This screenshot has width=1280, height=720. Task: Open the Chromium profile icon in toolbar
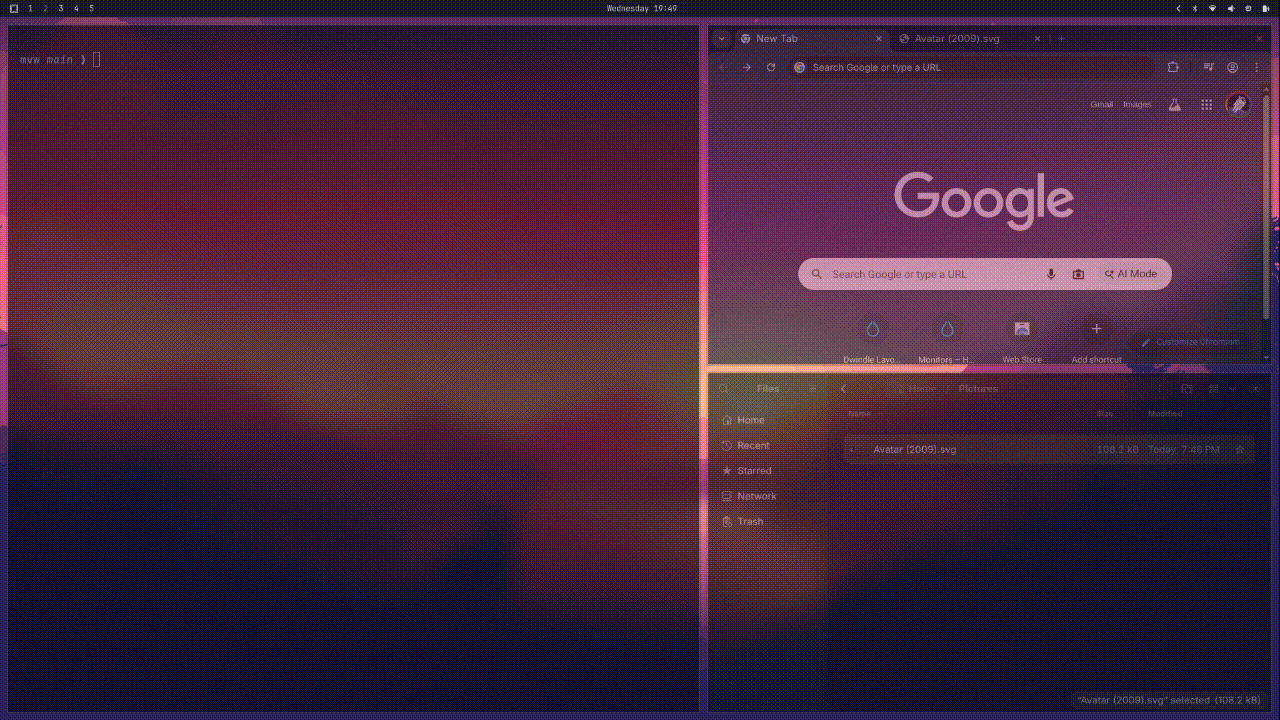[1233, 67]
